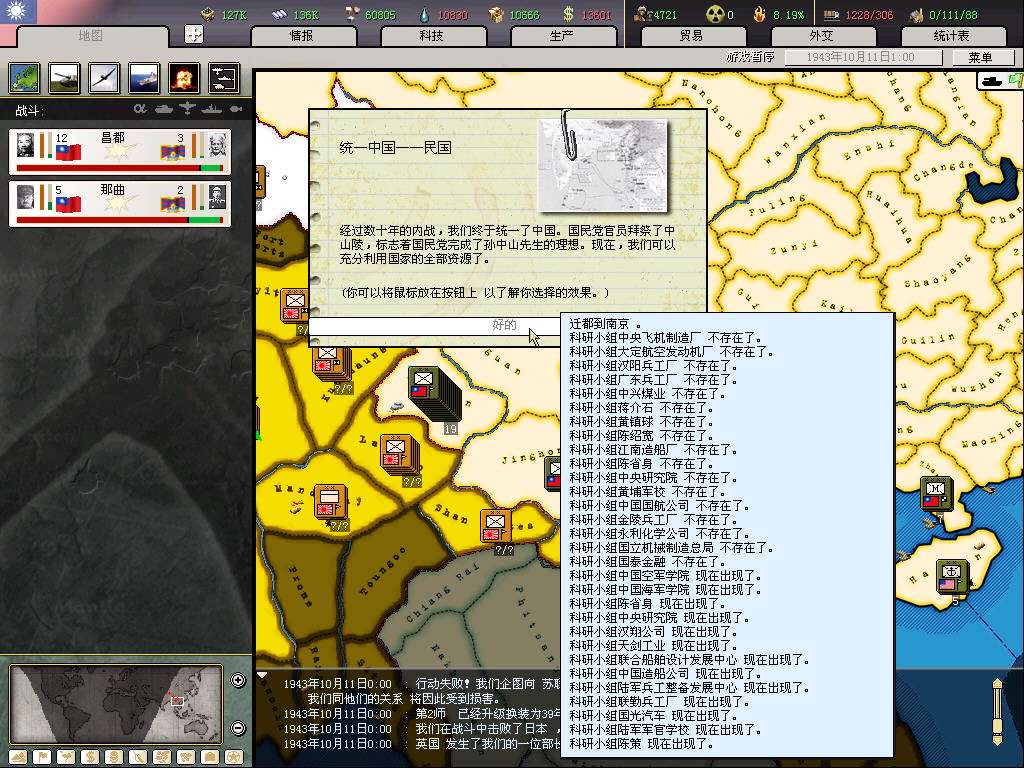
Task: Filter battles by submarine icon
Action: 236,108
